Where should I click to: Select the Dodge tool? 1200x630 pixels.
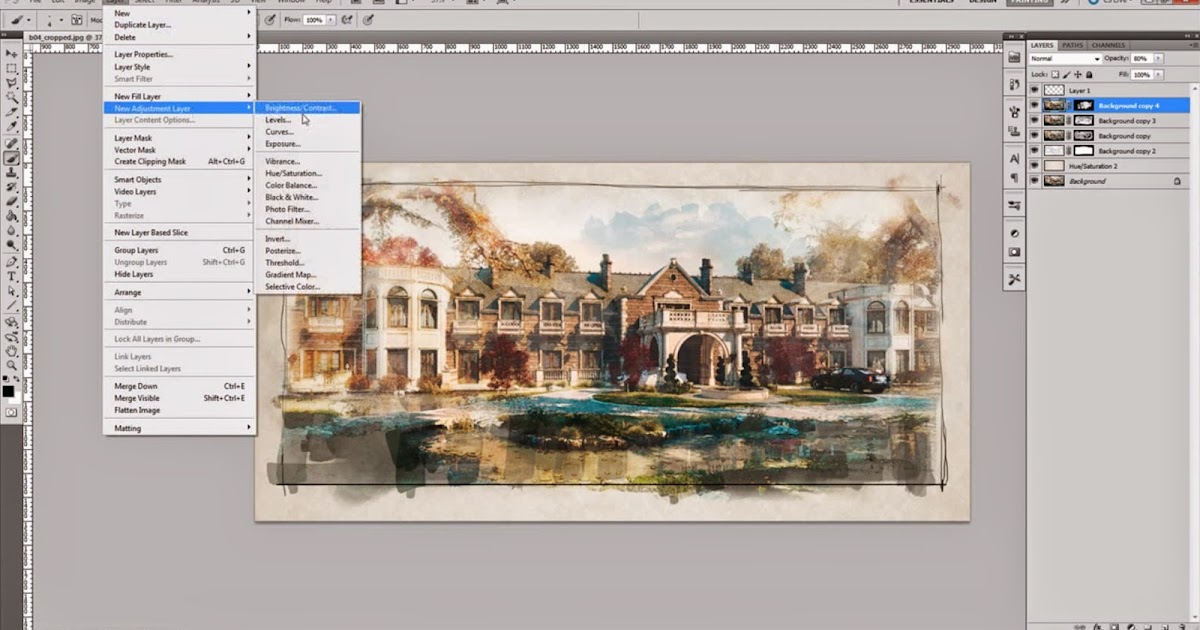[12, 244]
